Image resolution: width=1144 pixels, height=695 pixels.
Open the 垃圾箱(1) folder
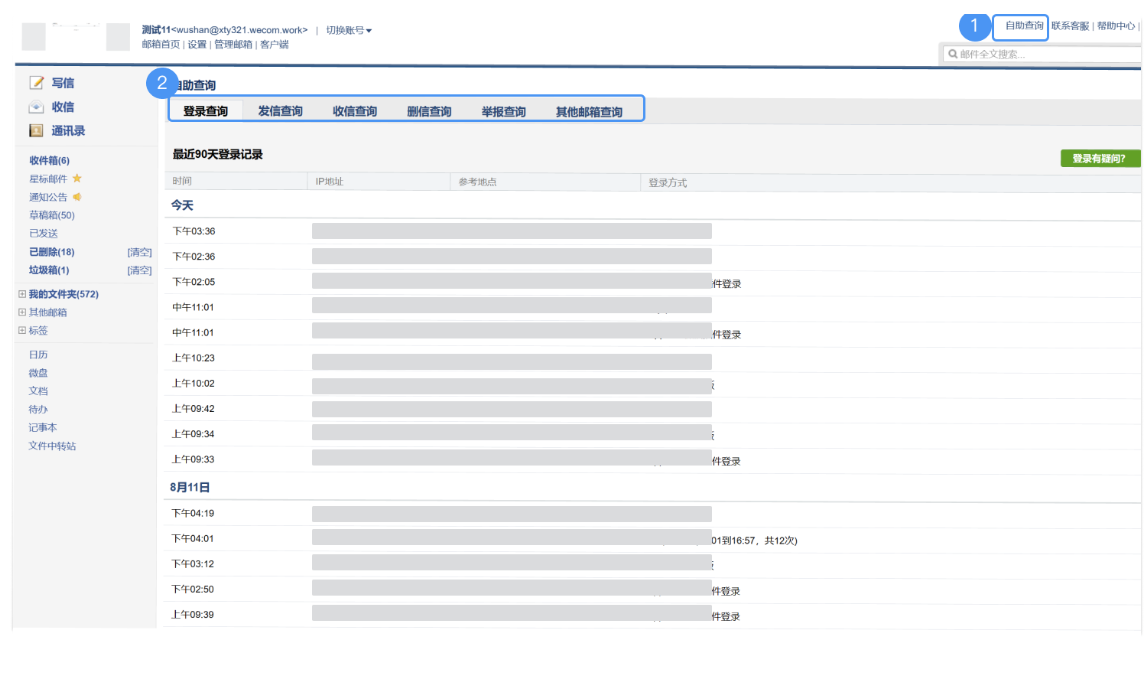click(49, 270)
